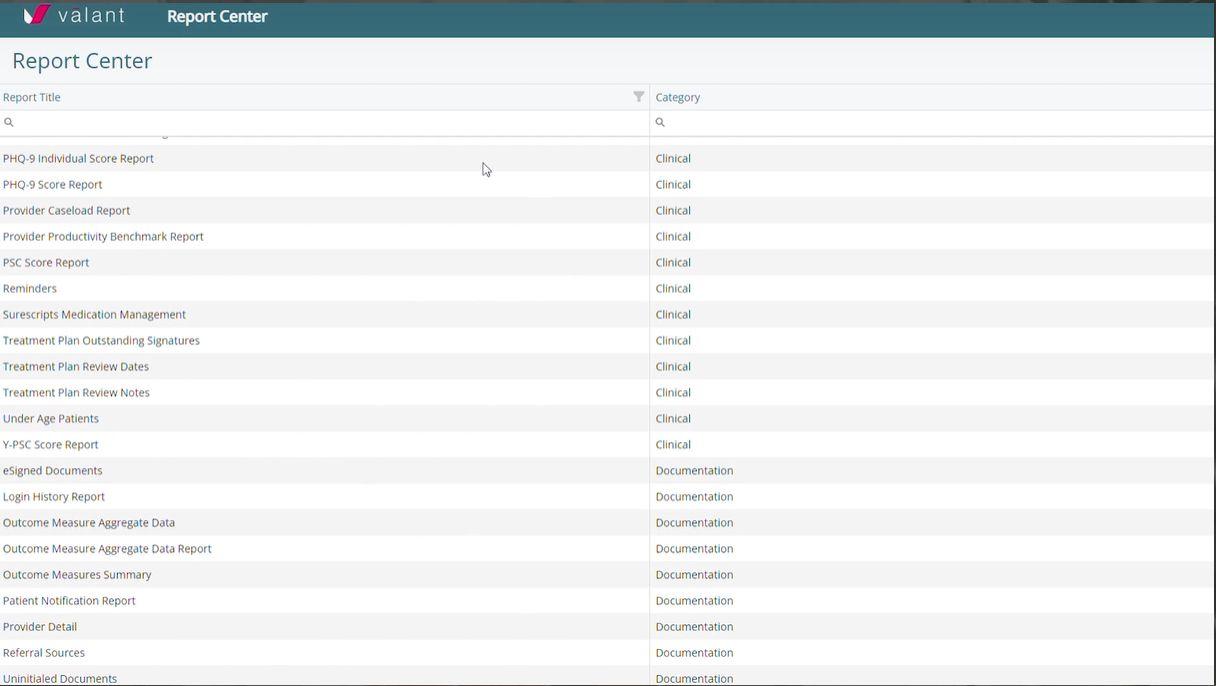Open Provider Productivity Benchmark Report
1216x686 pixels.
[103, 236]
